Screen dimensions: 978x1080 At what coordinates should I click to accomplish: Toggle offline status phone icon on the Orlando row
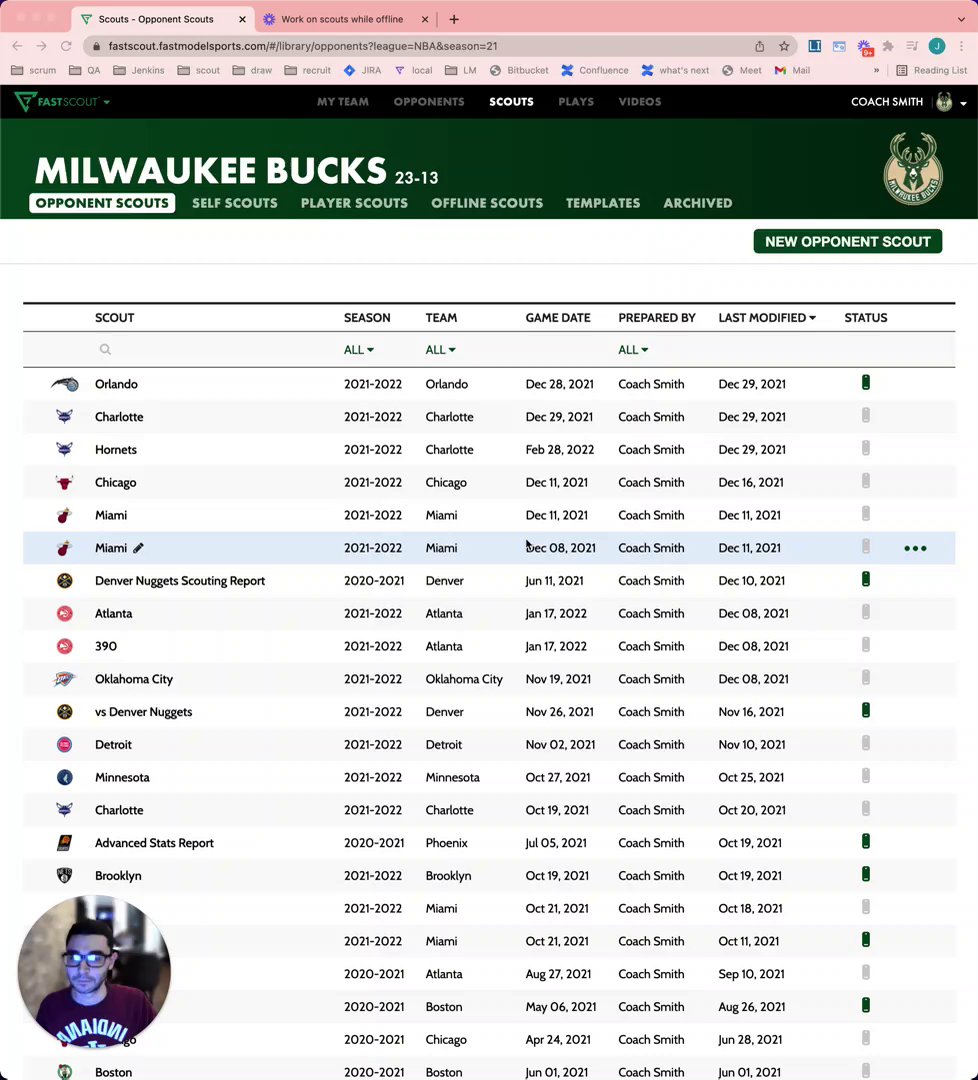(x=866, y=382)
